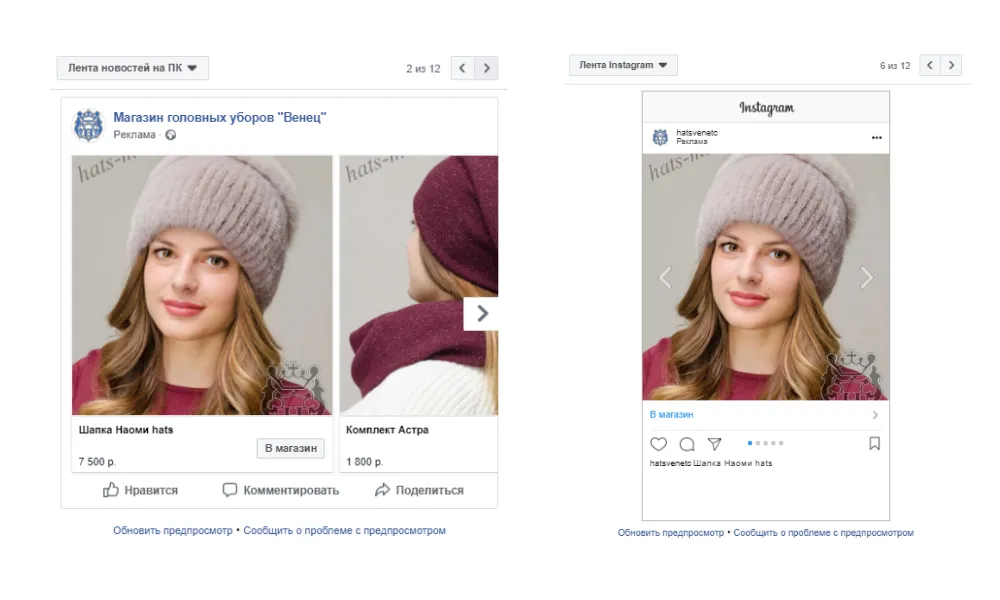Screen dimensions: 1000x600
Task: Expand the 'В магазин' chevron in Instagram preview
Action: pos(875,415)
